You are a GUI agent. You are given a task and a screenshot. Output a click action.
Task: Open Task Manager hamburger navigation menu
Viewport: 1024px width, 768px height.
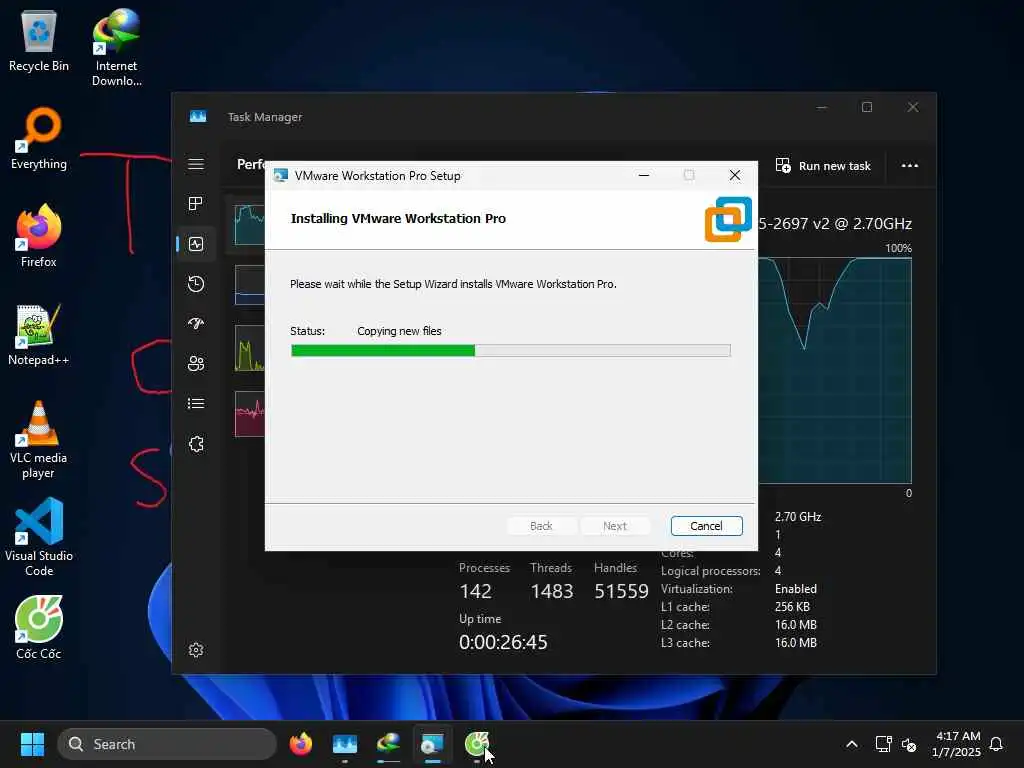tap(196, 164)
